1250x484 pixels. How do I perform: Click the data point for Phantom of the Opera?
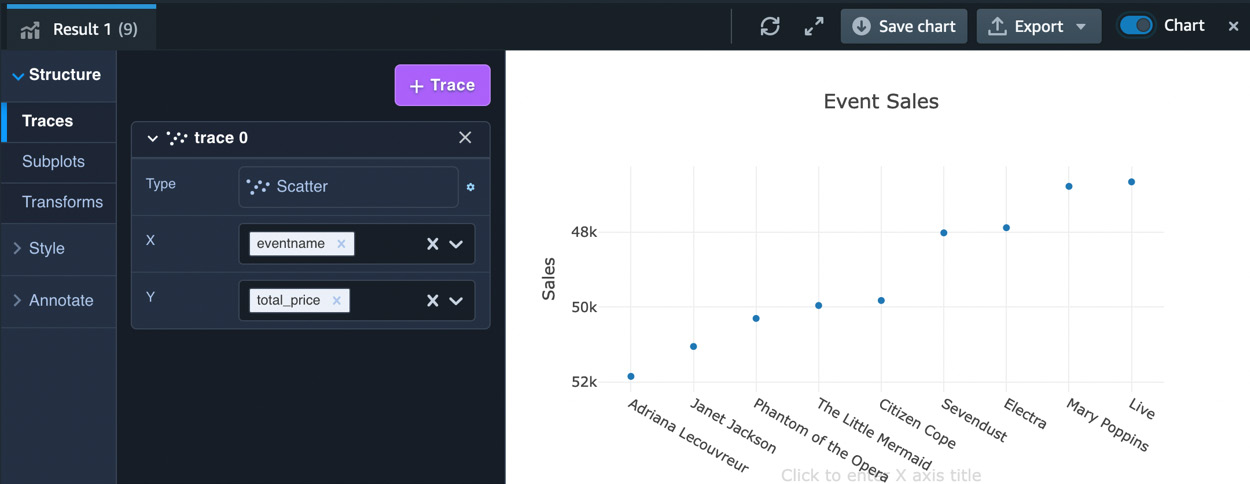point(756,318)
